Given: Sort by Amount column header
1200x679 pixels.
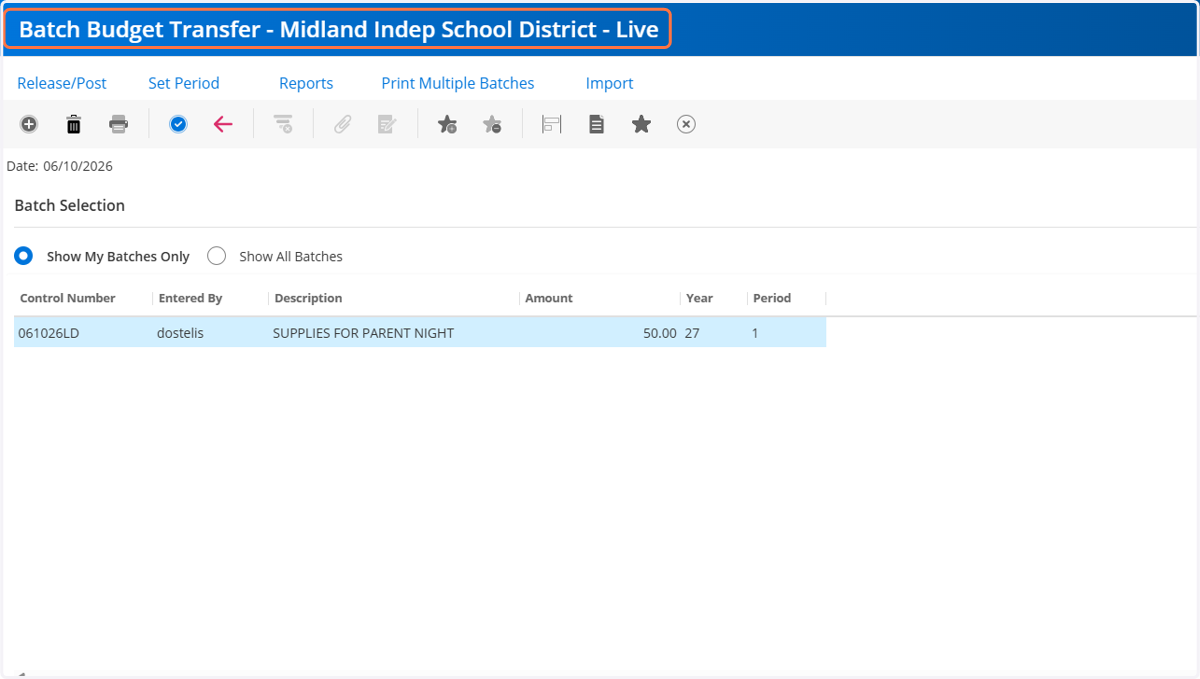Looking at the screenshot, I should tap(549, 298).
